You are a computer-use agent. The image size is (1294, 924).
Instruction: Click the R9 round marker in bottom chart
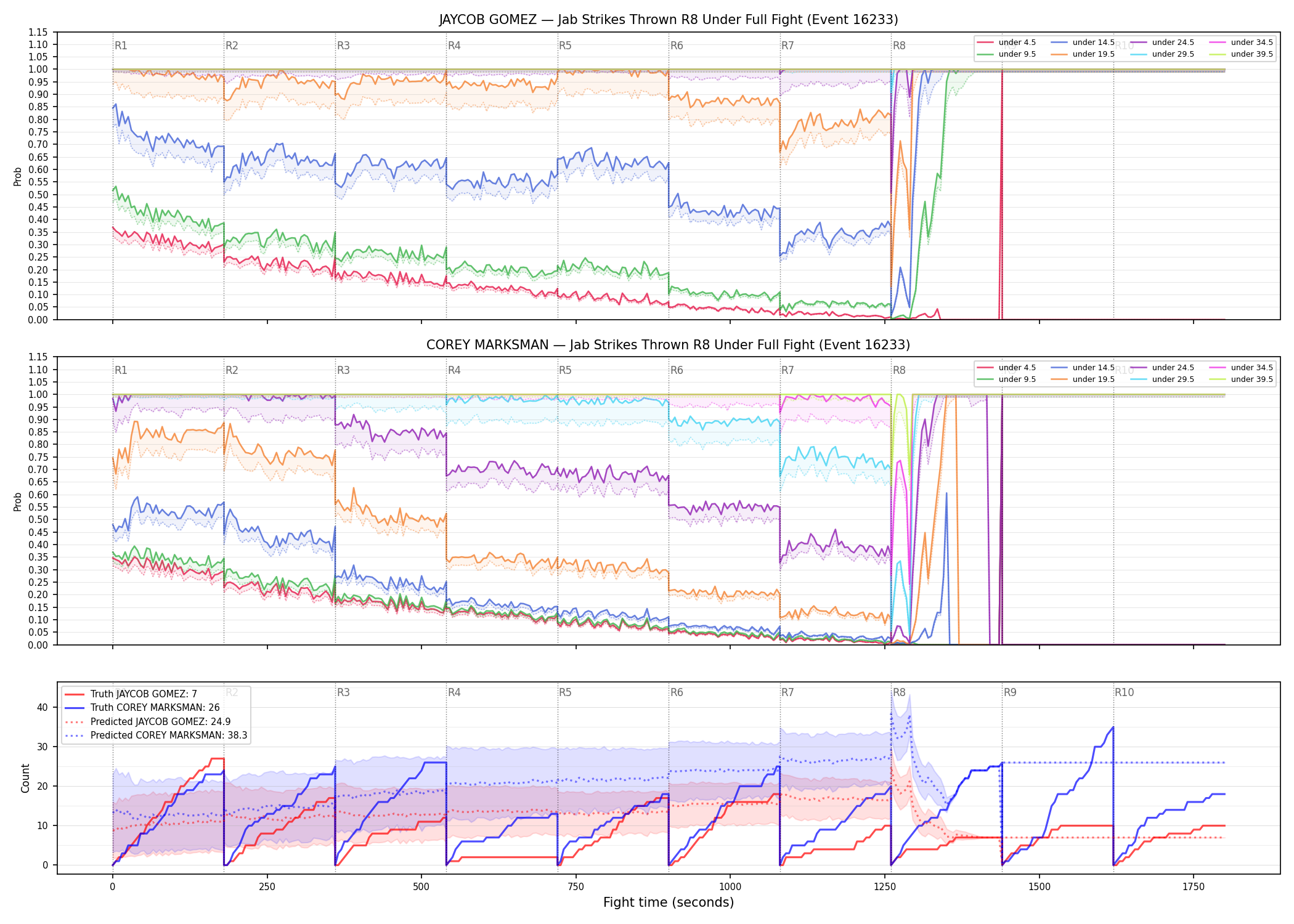click(1010, 692)
